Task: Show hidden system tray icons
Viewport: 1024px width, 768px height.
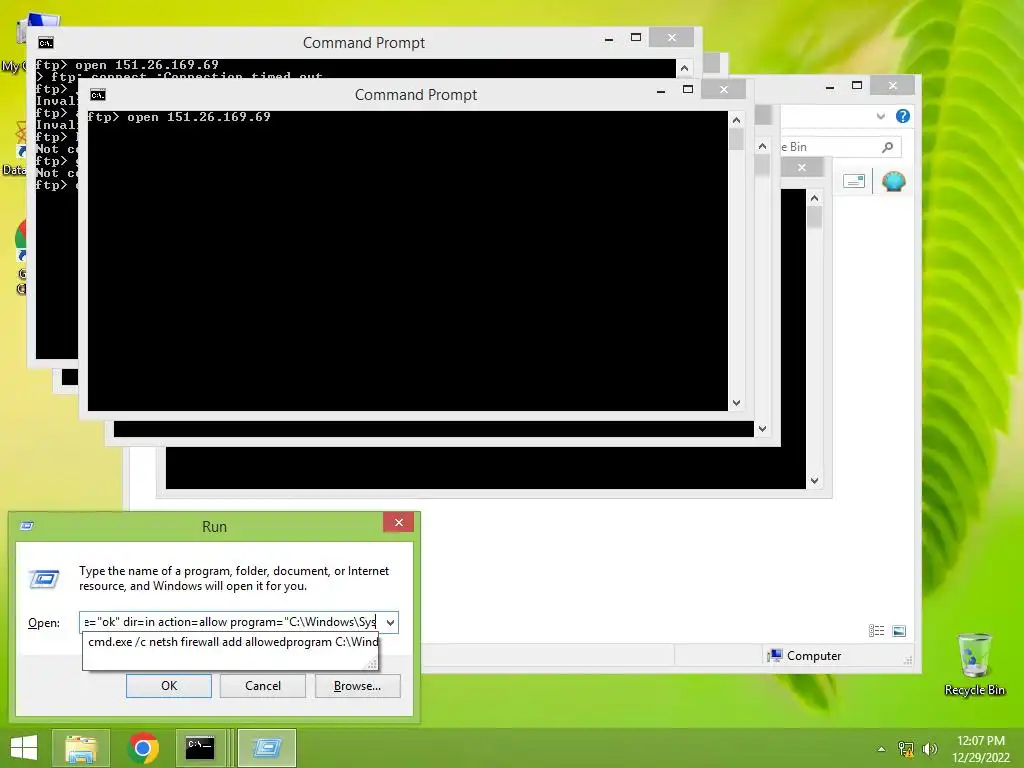Action: click(882, 749)
